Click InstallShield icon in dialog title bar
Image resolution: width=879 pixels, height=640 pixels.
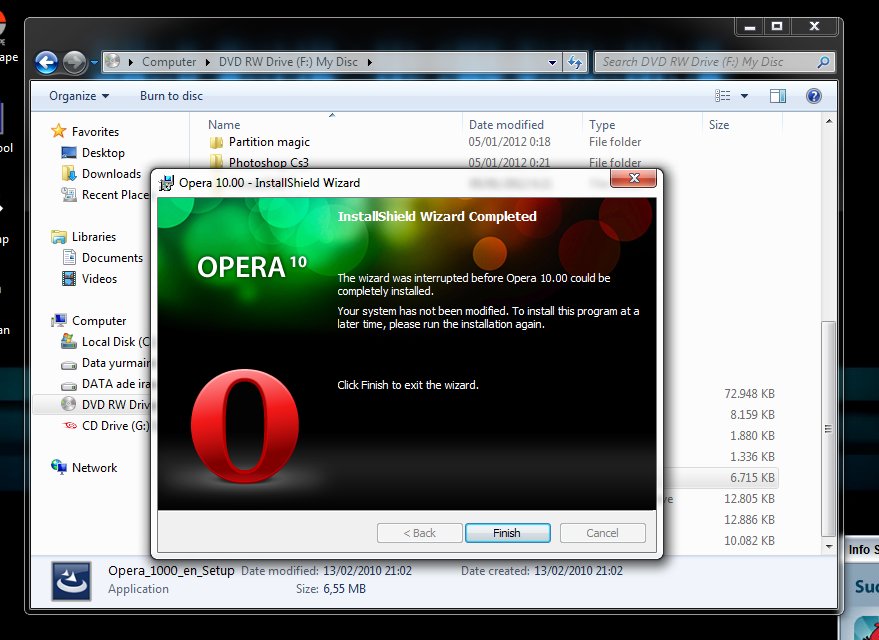(166, 183)
